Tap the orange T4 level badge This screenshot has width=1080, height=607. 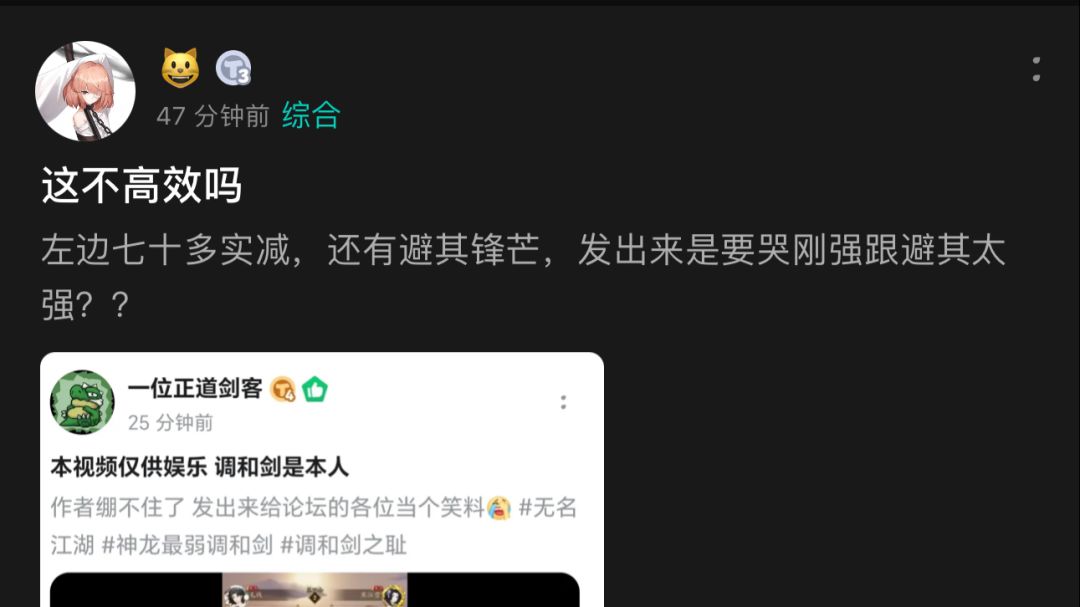282,389
